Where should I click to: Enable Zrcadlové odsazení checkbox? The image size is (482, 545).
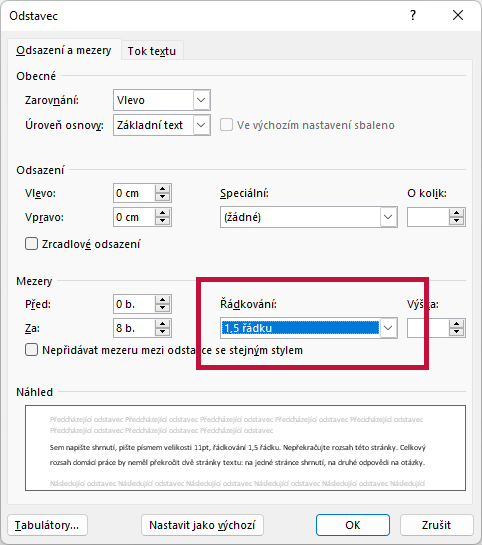pyautogui.click(x=31, y=244)
